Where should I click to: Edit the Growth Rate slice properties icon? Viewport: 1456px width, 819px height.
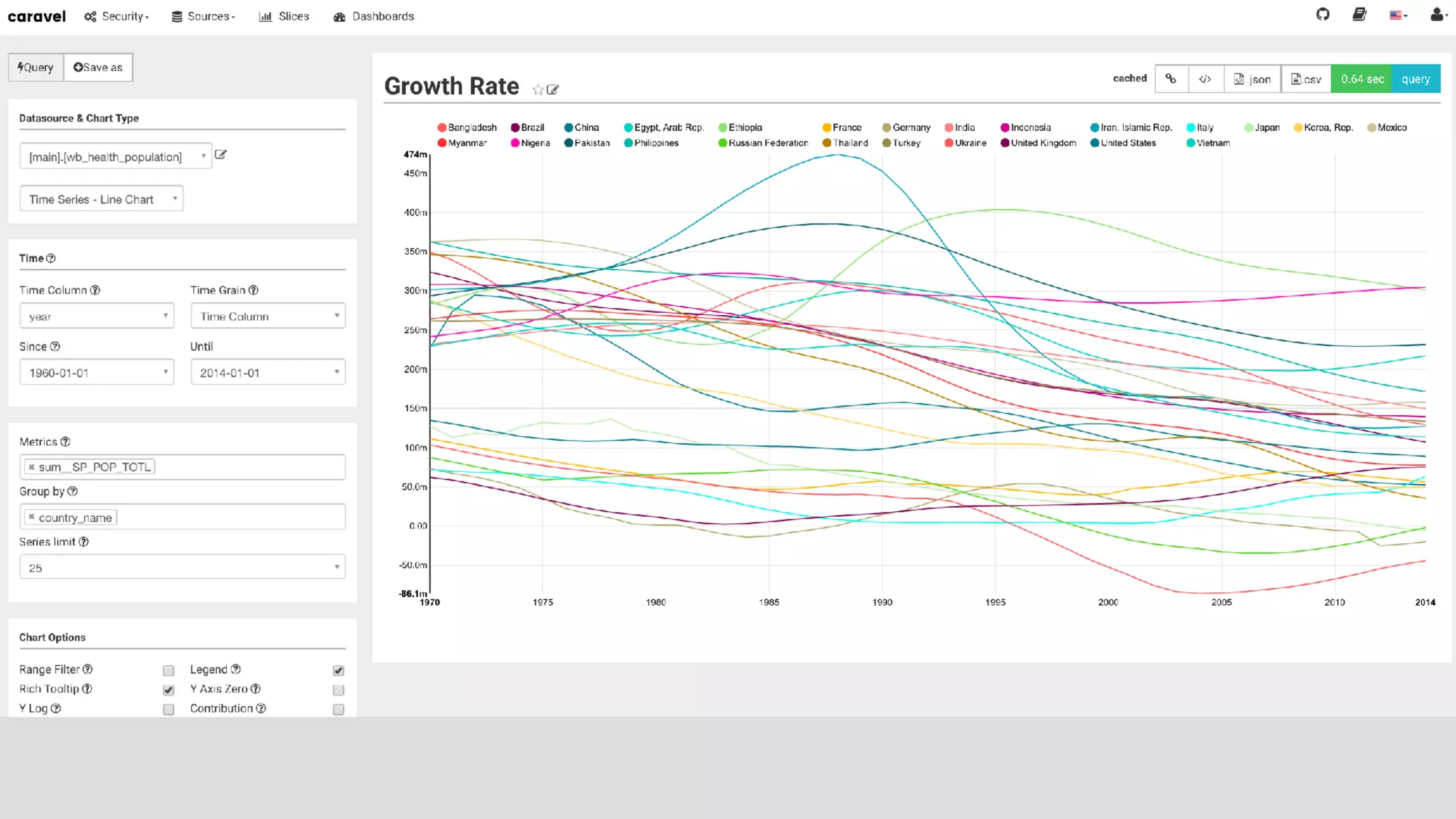(553, 90)
